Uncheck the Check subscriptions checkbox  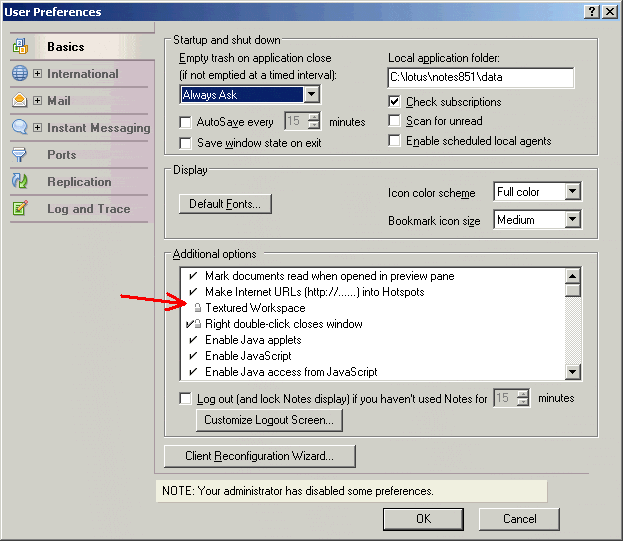pos(395,102)
